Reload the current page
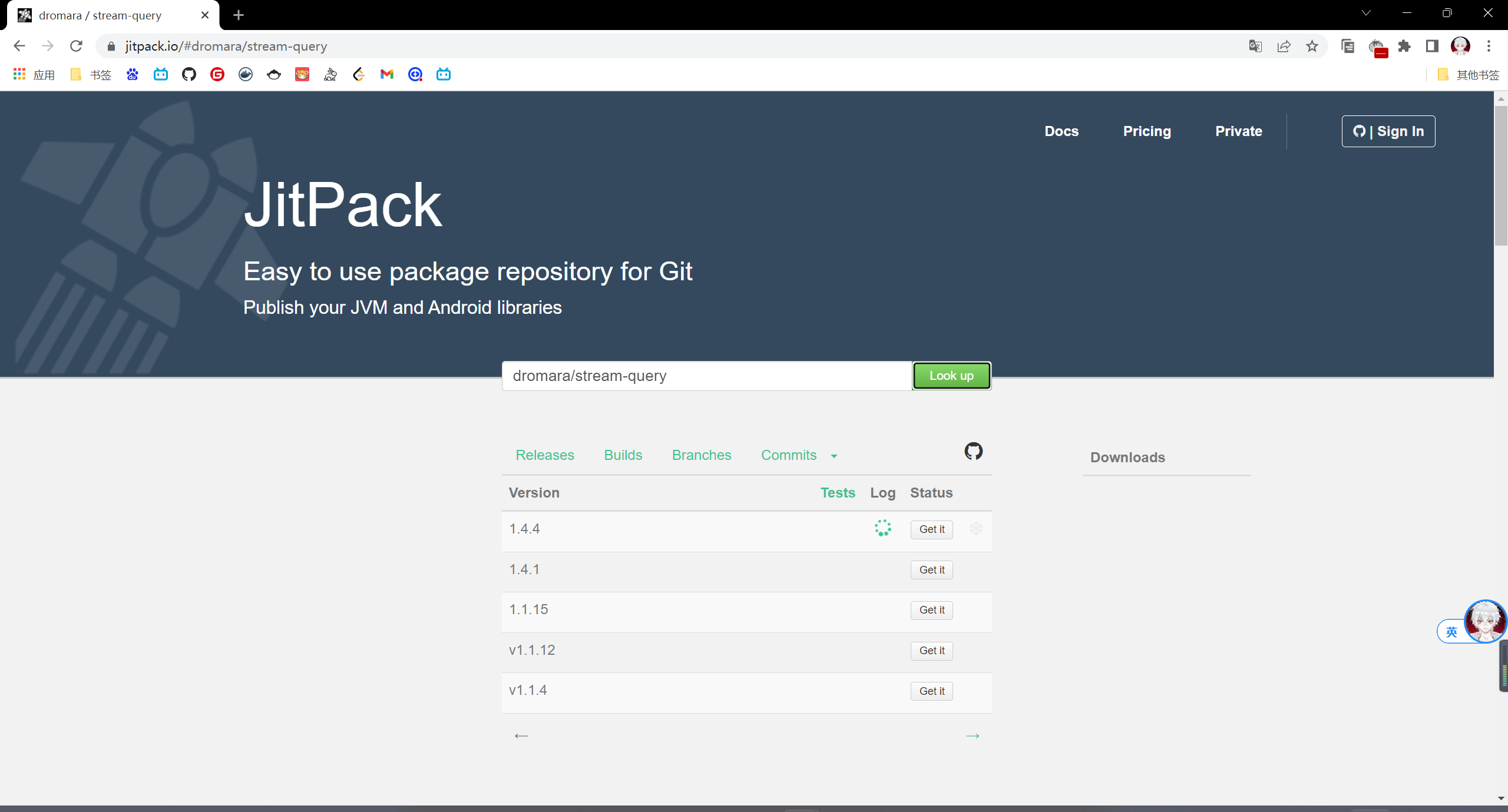1508x812 pixels. [x=76, y=46]
